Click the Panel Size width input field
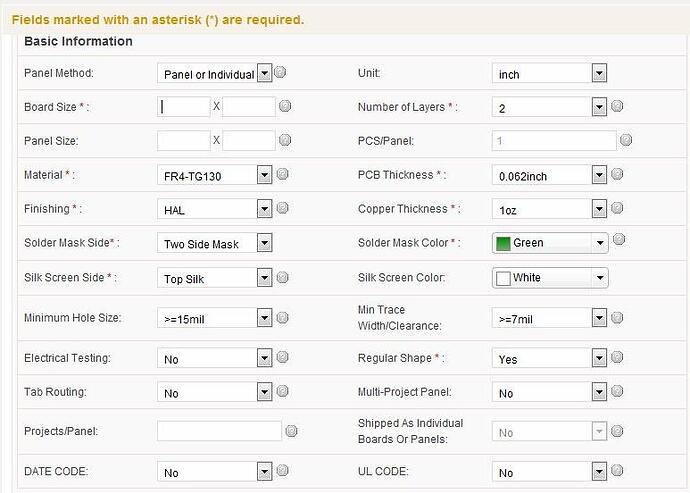The width and height of the screenshot is (690, 493). click(184, 141)
